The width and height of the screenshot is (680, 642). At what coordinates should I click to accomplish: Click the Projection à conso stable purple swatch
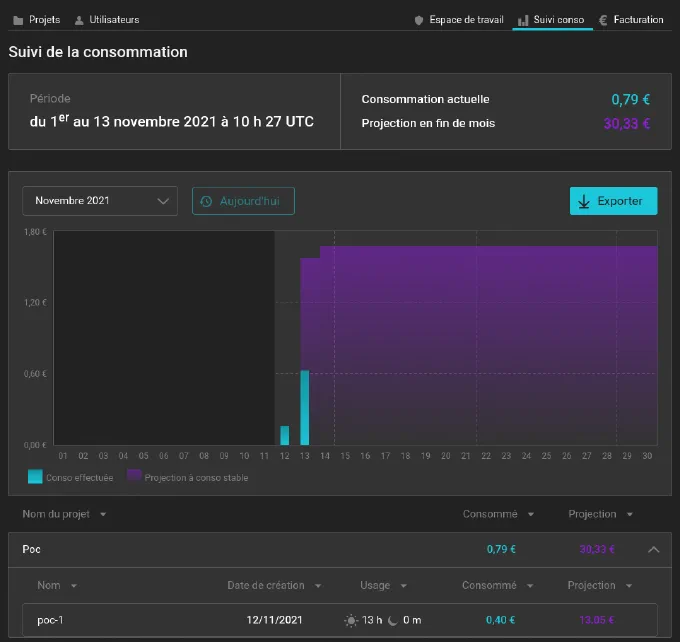tap(134, 475)
